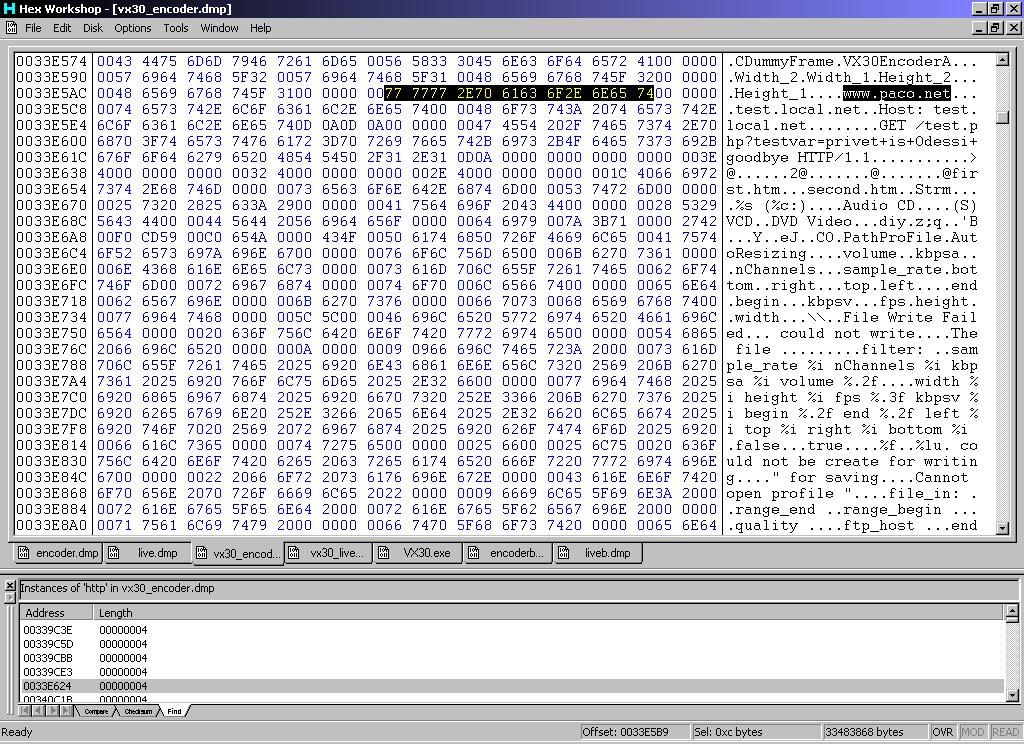
Task: Select the Find results tab
Action: (x=174, y=711)
